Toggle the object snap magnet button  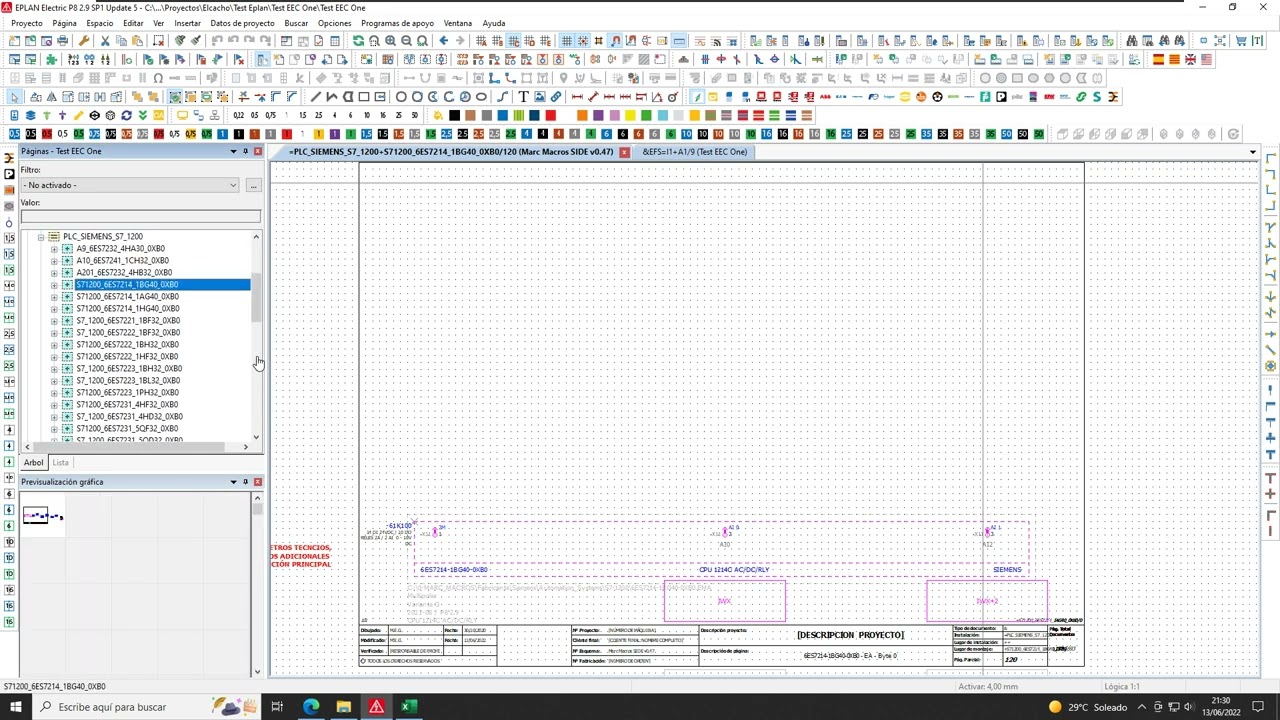615,40
